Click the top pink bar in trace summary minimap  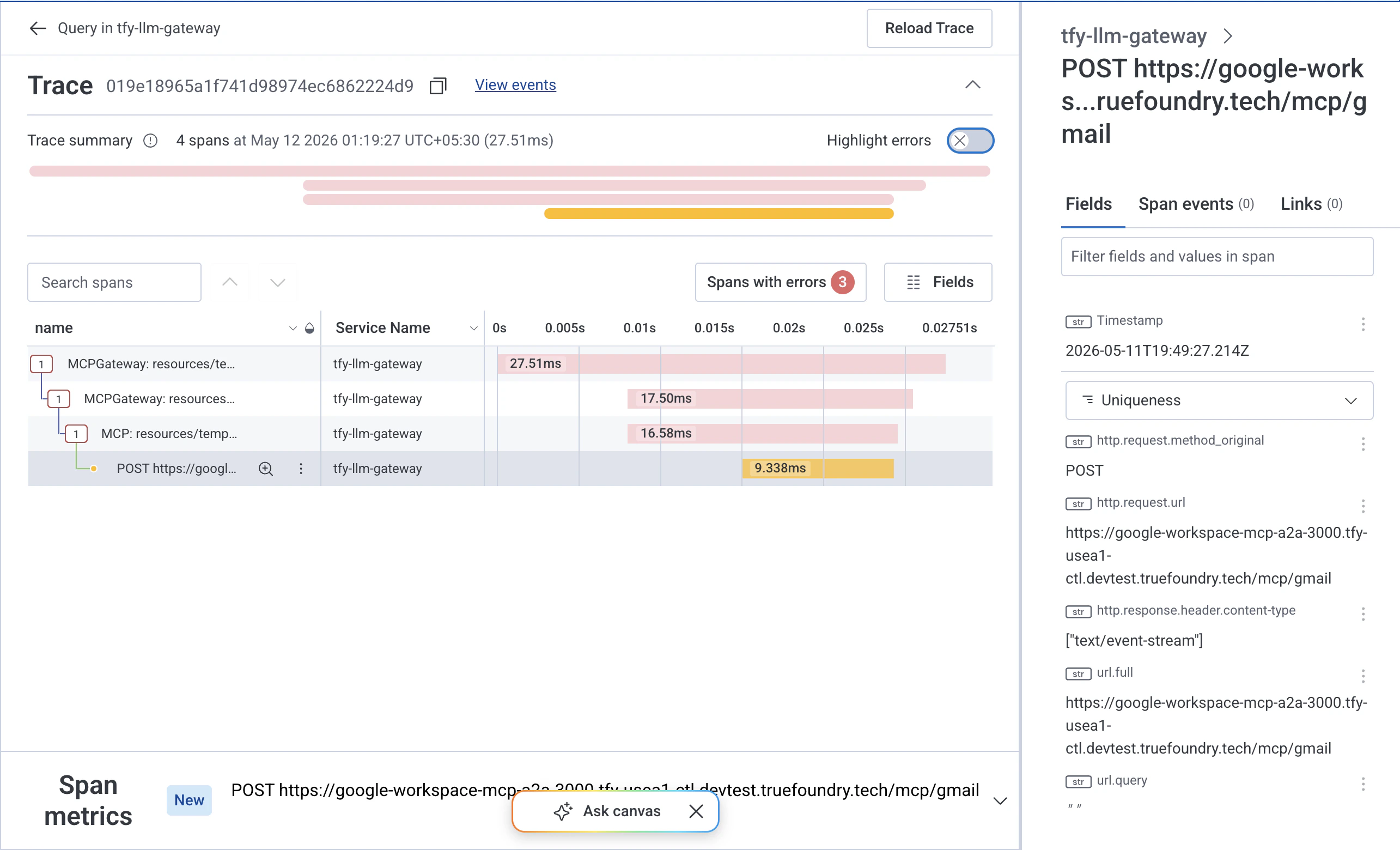coord(510,171)
